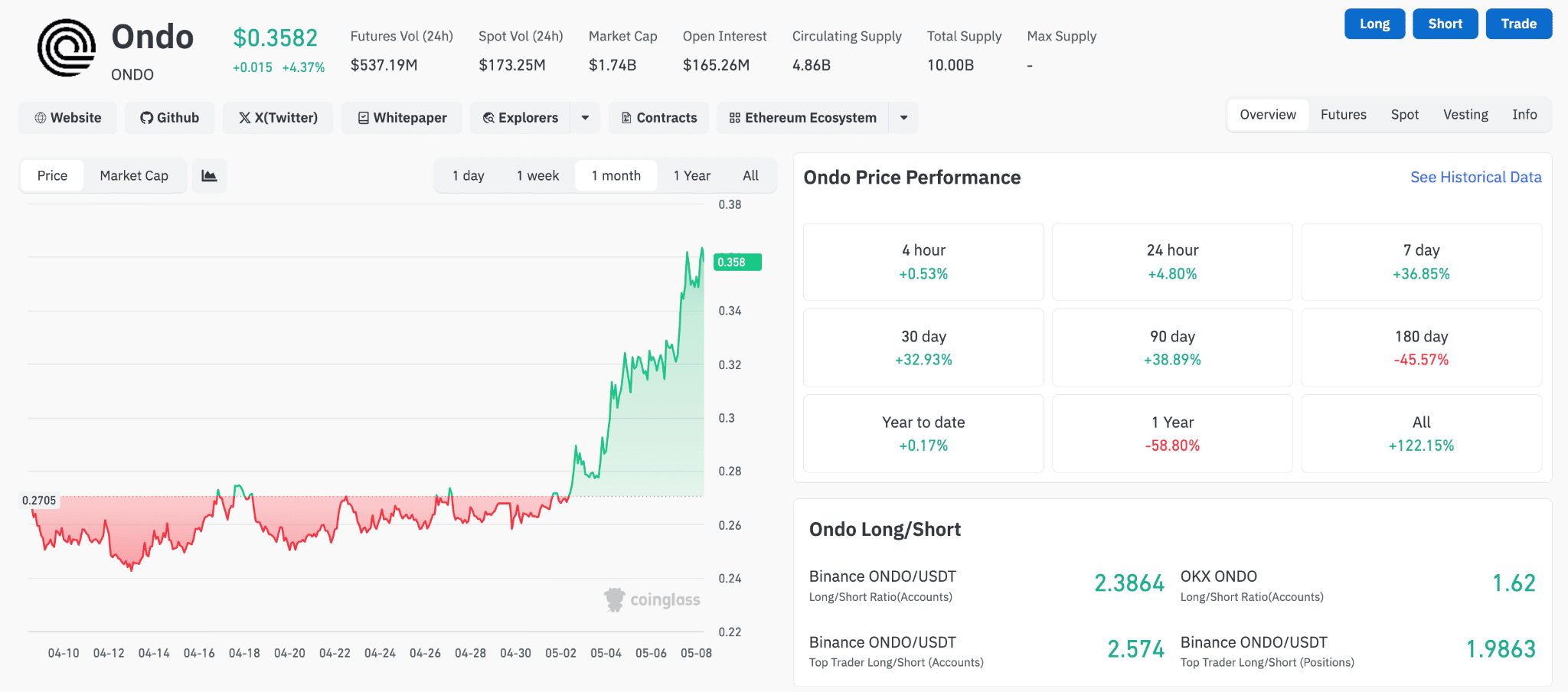
Task: Click the Year to date performance card
Action: (x=923, y=433)
